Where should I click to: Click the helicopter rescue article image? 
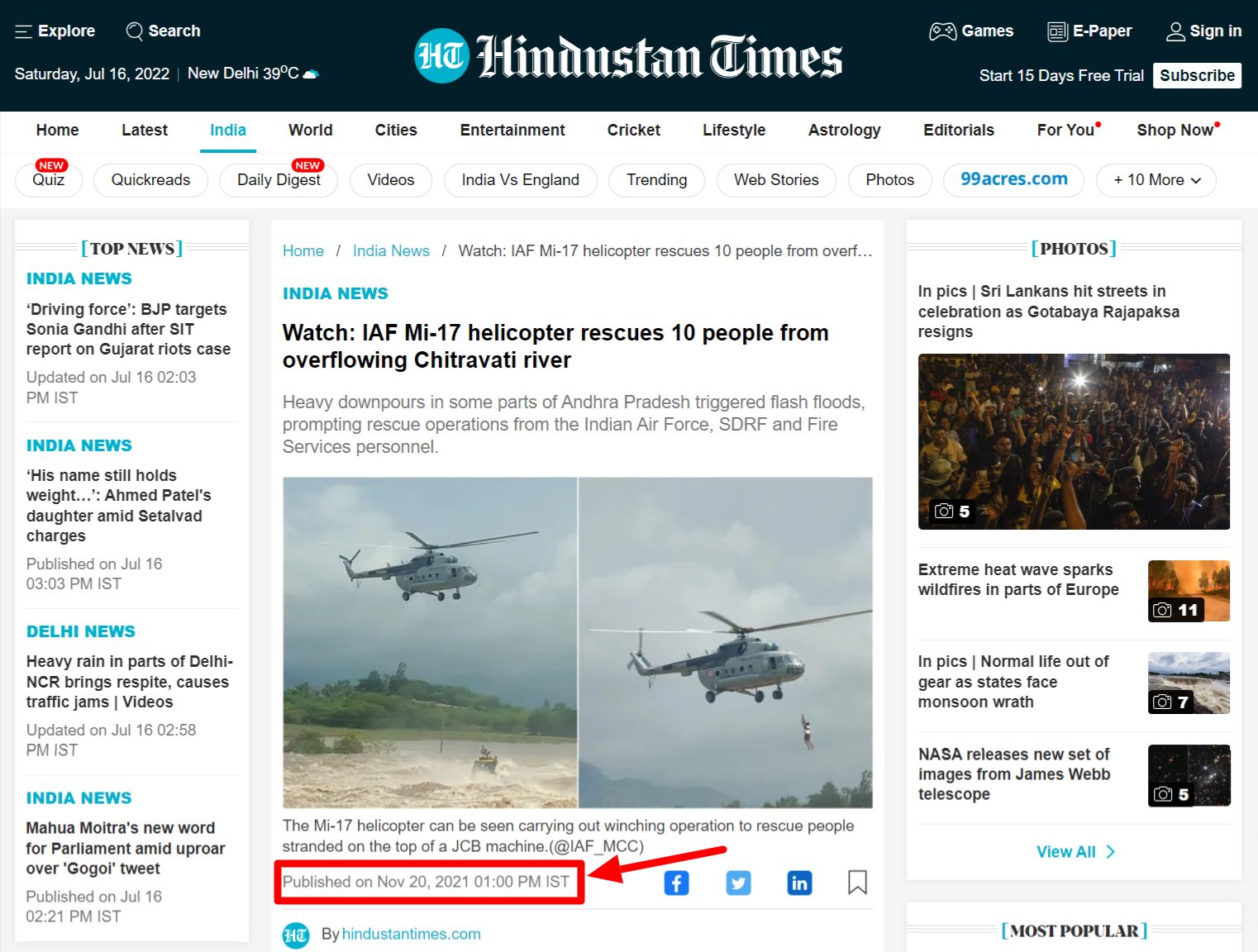[x=578, y=642]
